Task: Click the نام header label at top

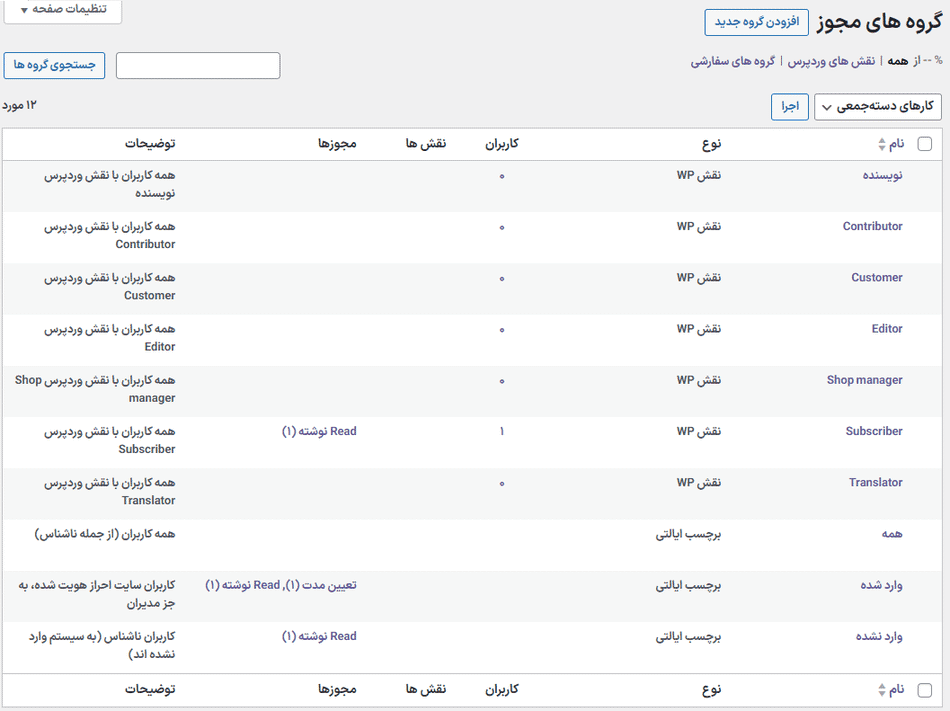Action: tap(897, 144)
